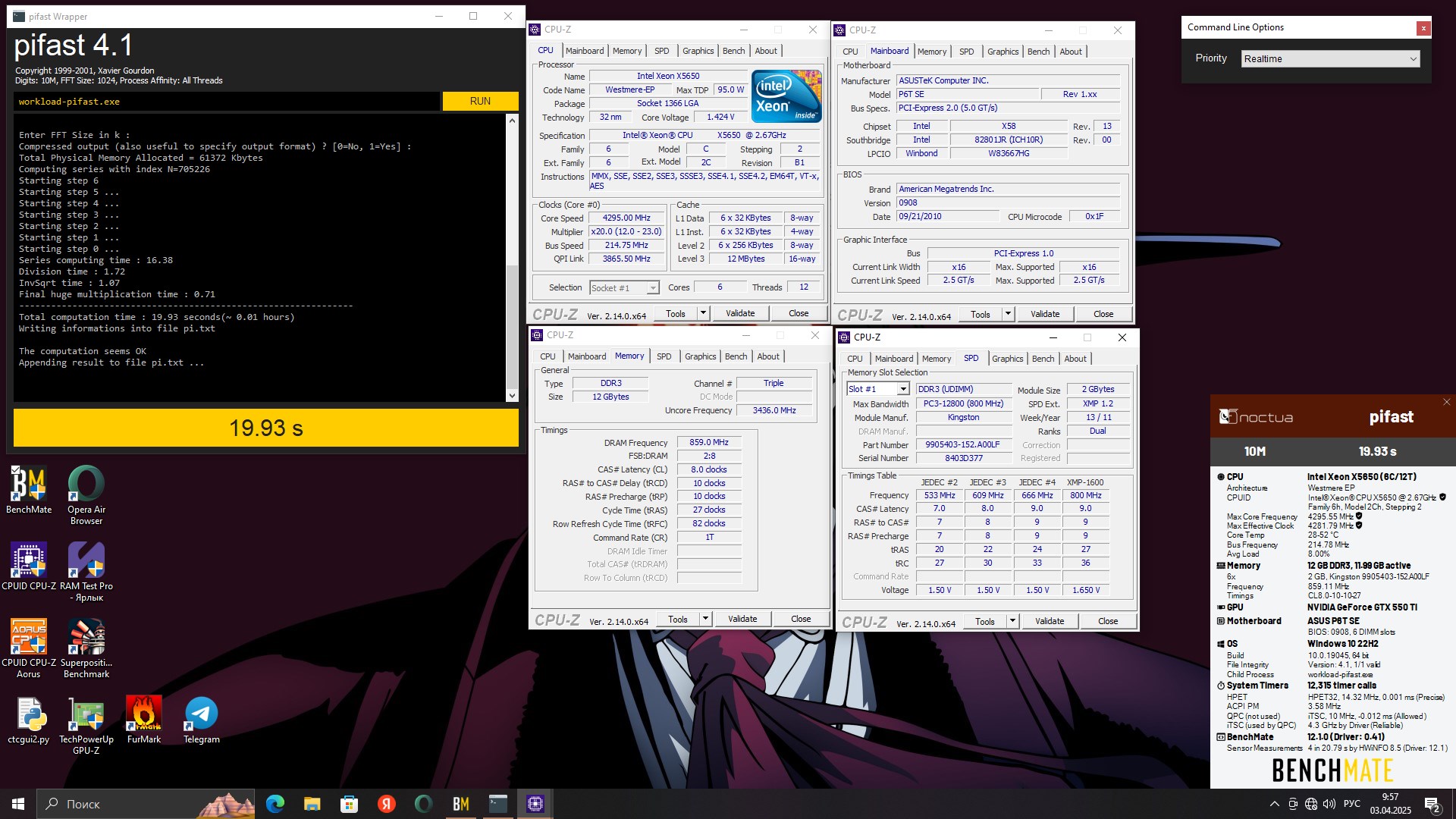
Task: Select CPU tab in Mainboard window
Action: (x=850, y=52)
